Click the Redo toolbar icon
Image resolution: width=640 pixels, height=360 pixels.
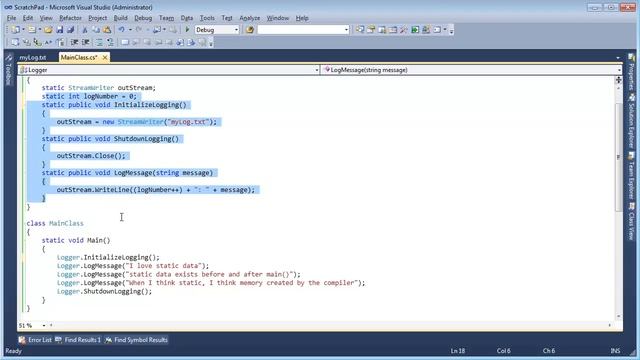[139, 30]
